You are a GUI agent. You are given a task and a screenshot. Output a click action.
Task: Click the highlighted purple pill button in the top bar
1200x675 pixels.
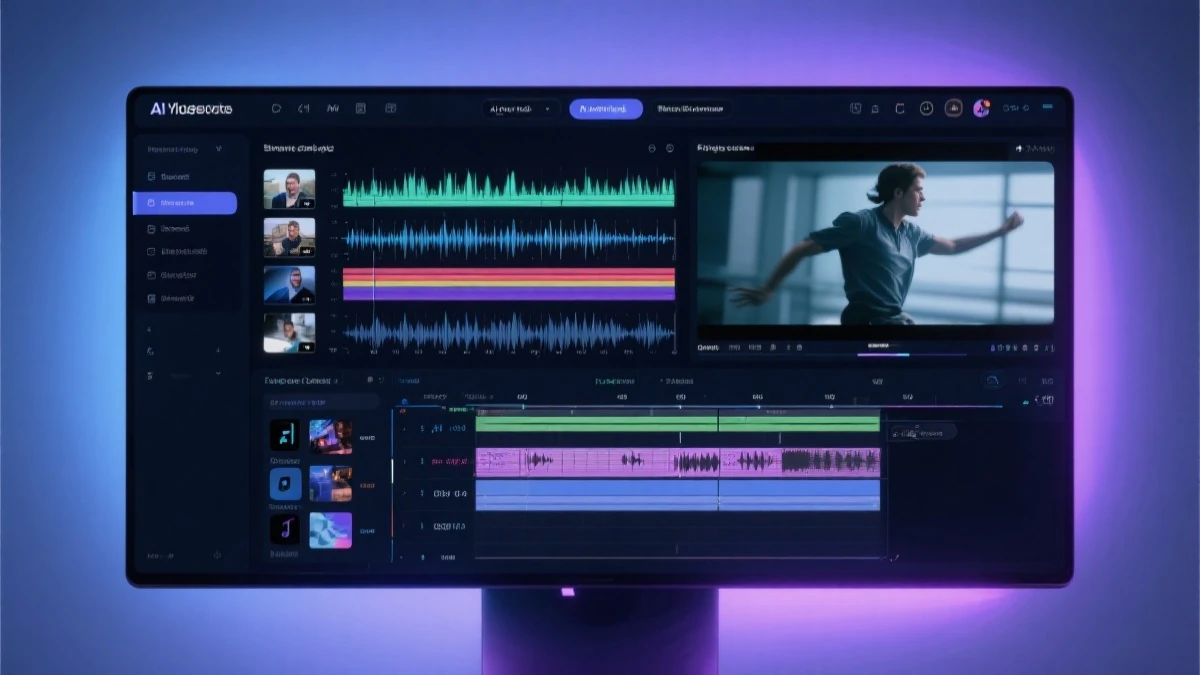coord(606,109)
